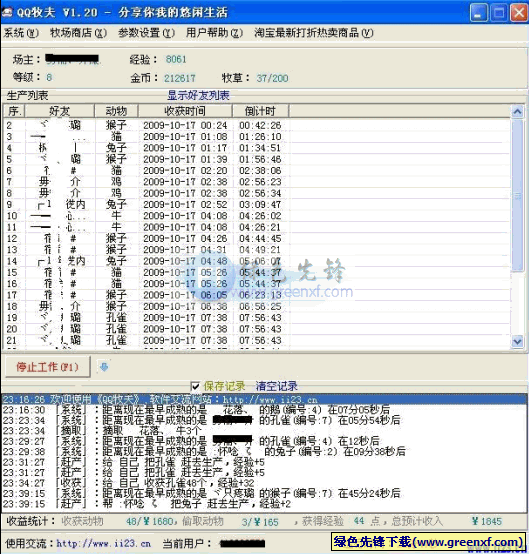Select row 21 孔雀 at 07:38
The width and height of the screenshot is (529, 554).
coord(257,340)
